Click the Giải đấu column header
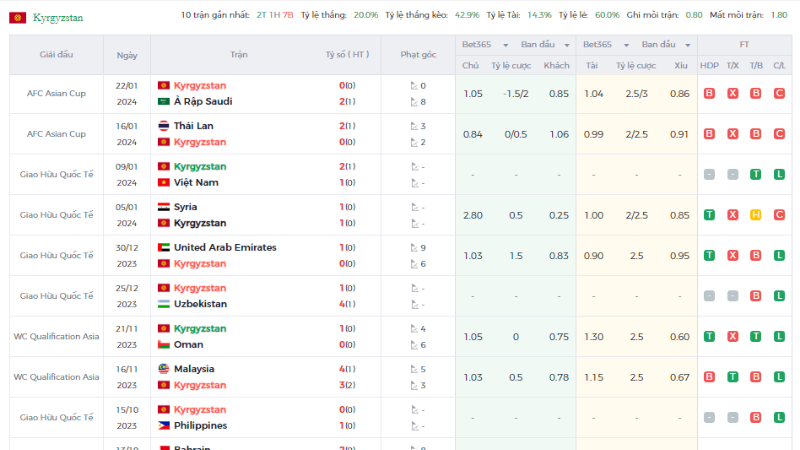Viewport: 800px width, 450px height. pyautogui.click(x=56, y=55)
